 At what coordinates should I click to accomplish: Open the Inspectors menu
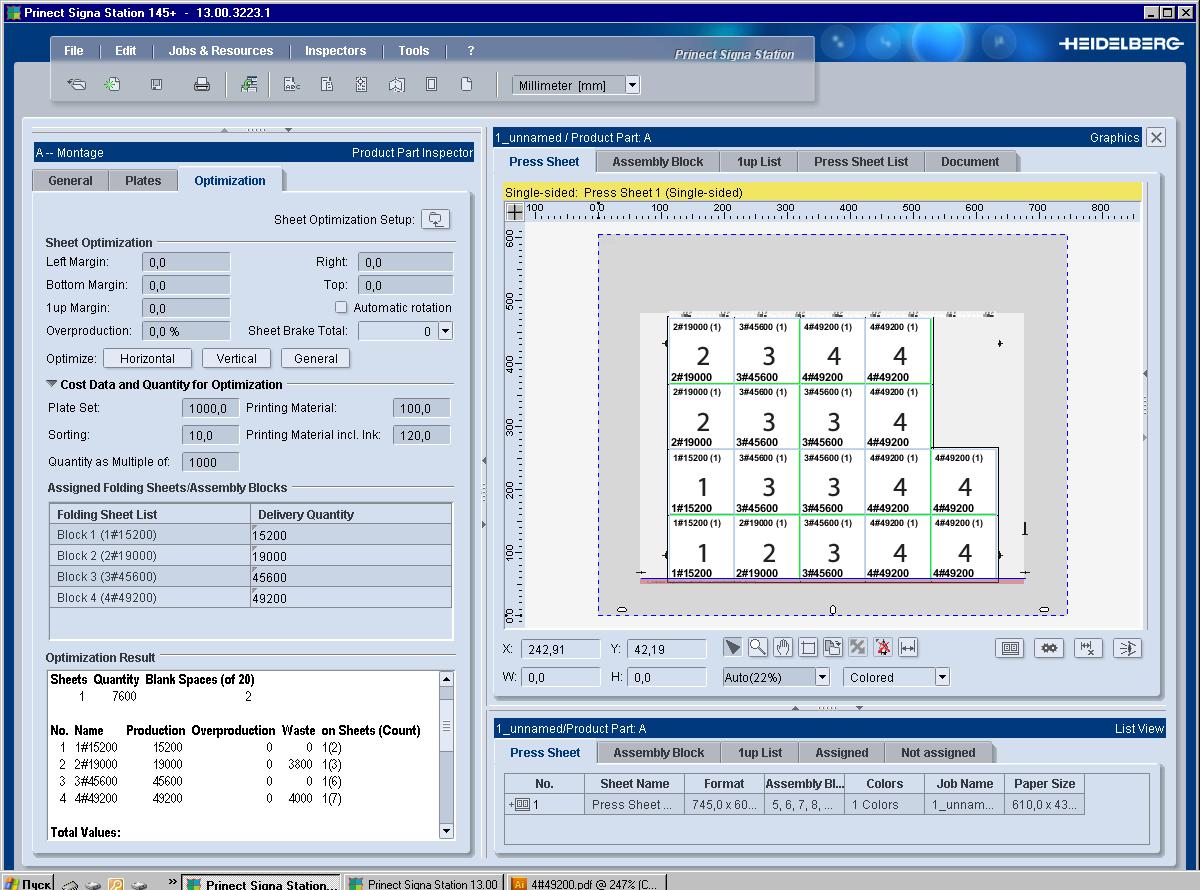pos(336,51)
